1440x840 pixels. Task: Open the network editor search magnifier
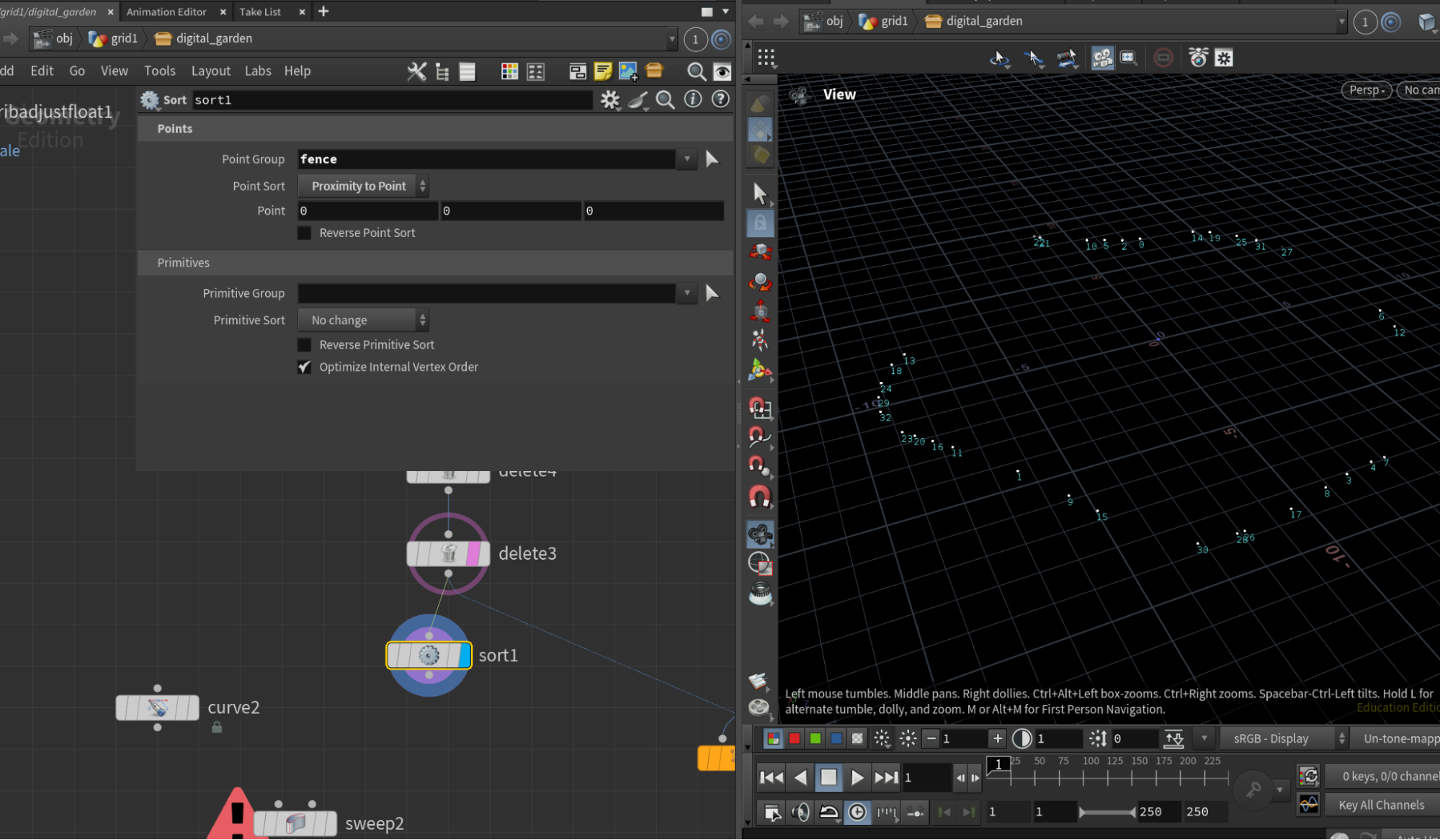pos(696,71)
